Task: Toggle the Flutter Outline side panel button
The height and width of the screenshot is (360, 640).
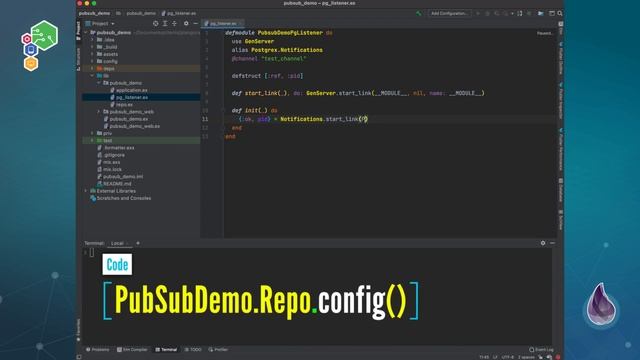Action: [561, 58]
